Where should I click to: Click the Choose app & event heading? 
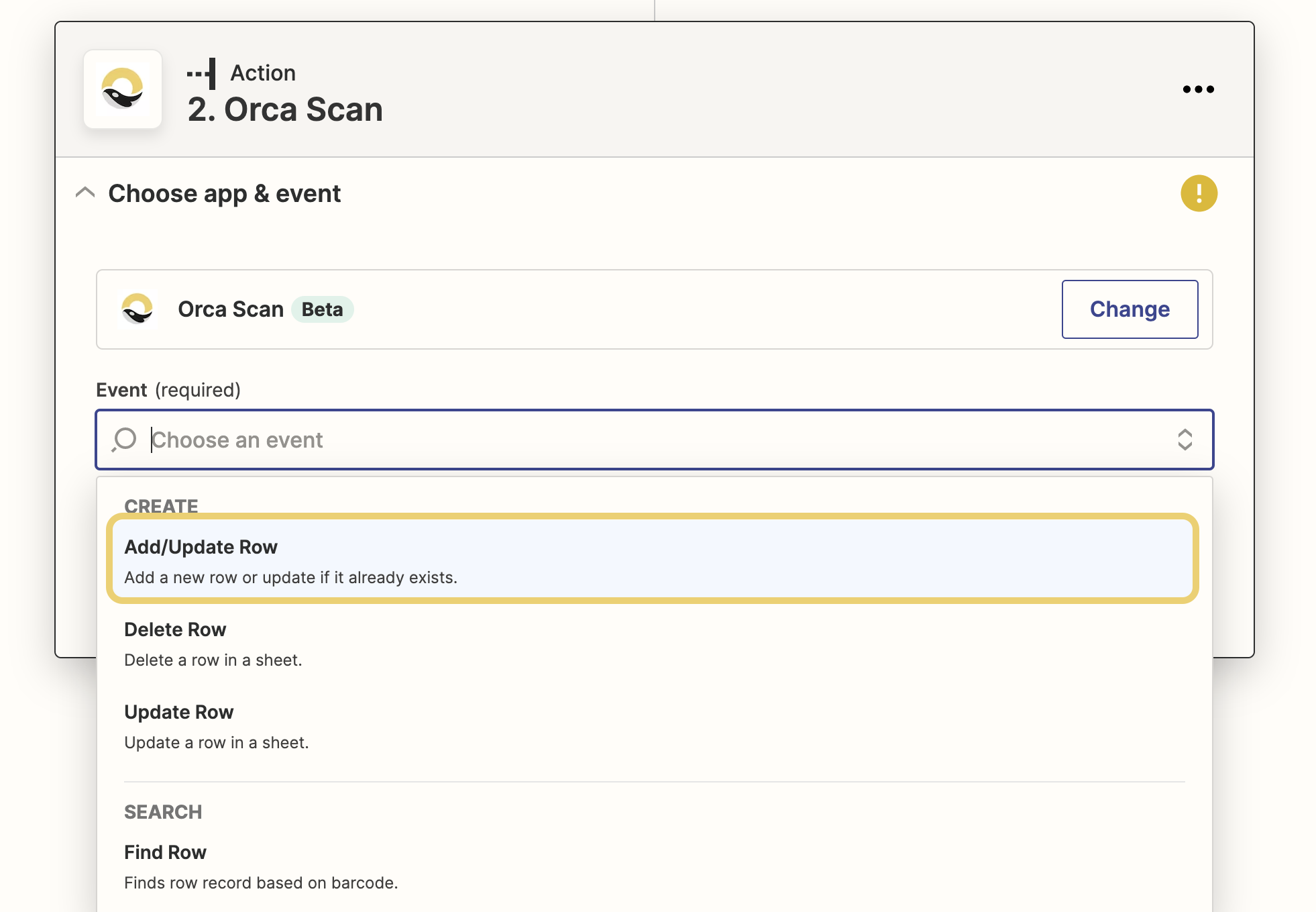point(225,193)
